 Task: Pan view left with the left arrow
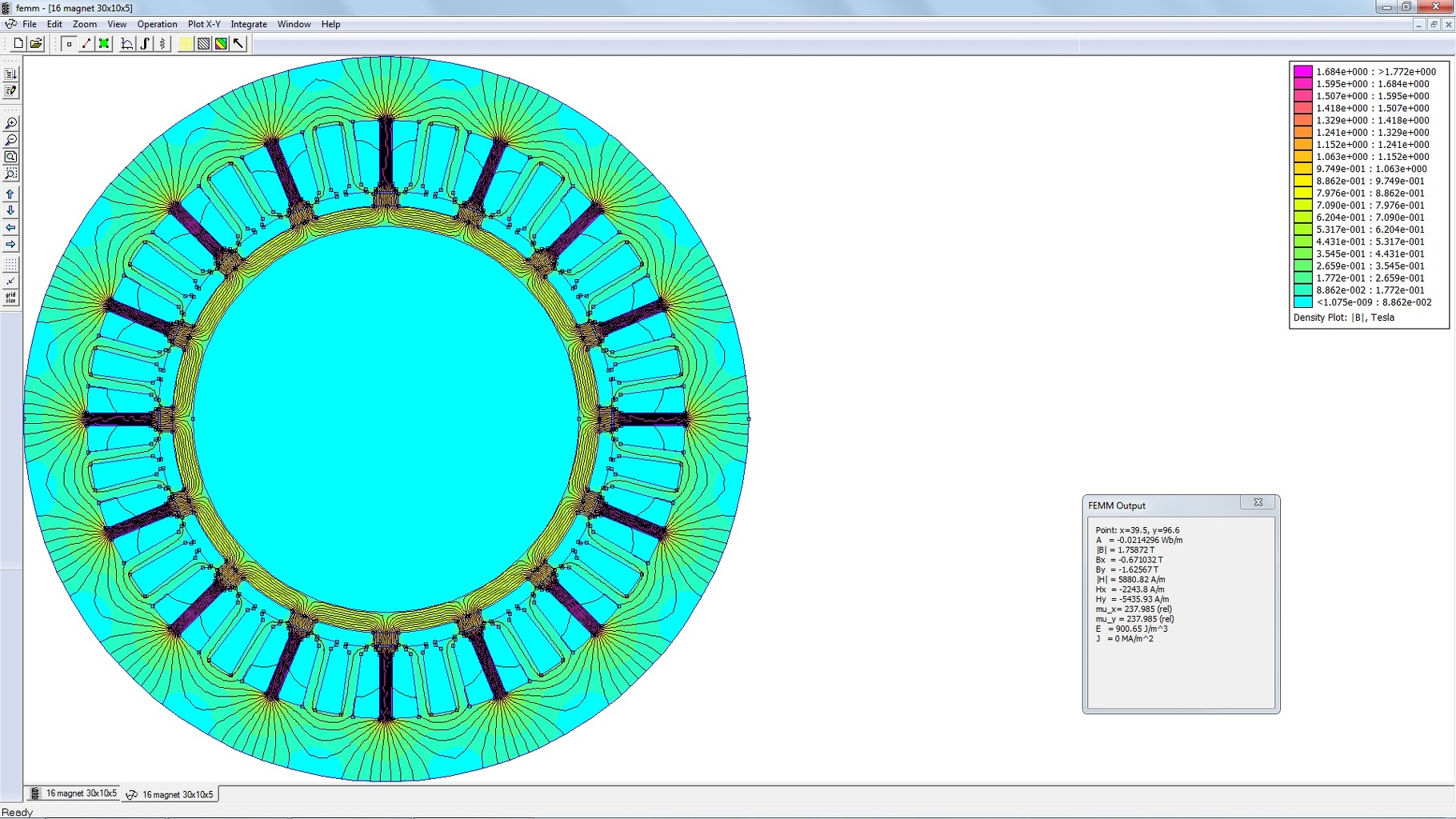(10, 228)
